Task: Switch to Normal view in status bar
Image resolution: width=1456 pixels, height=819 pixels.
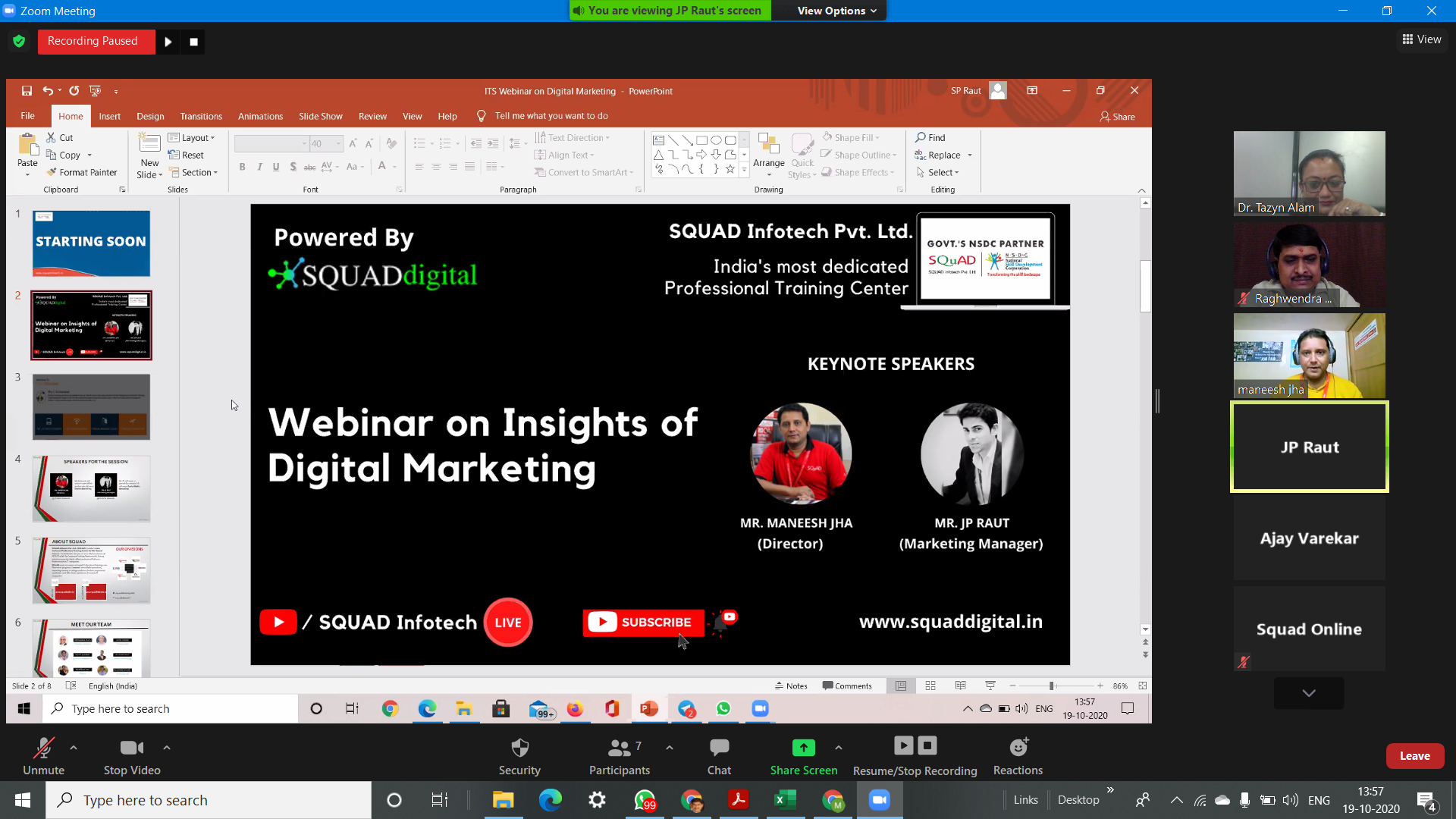Action: pos(901,686)
